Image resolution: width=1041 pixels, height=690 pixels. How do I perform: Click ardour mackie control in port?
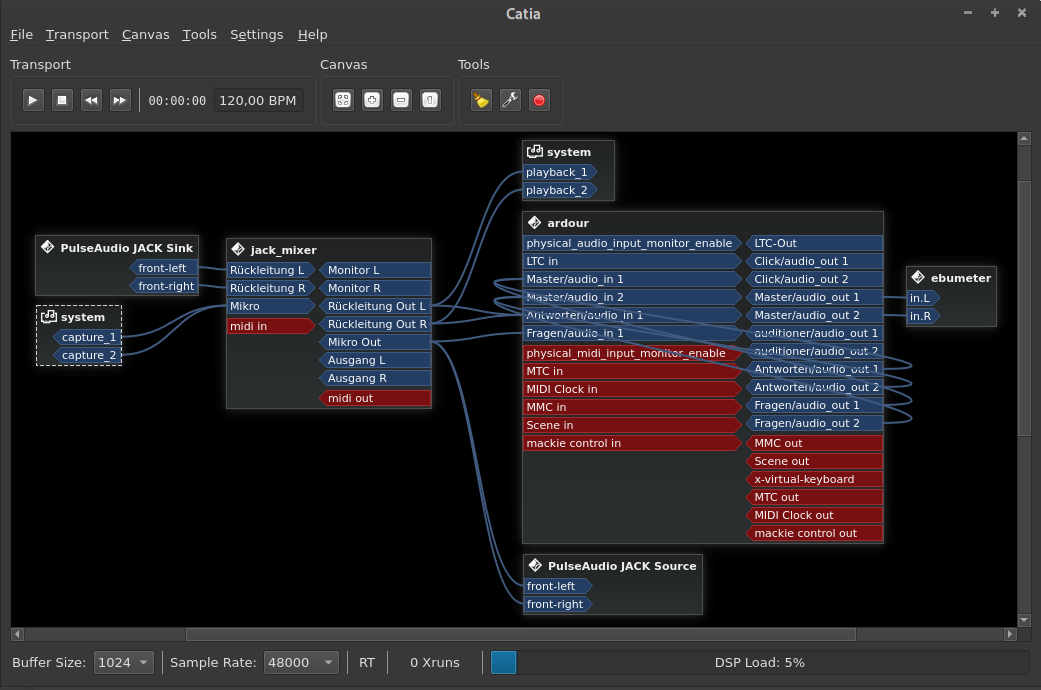point(632,443)
